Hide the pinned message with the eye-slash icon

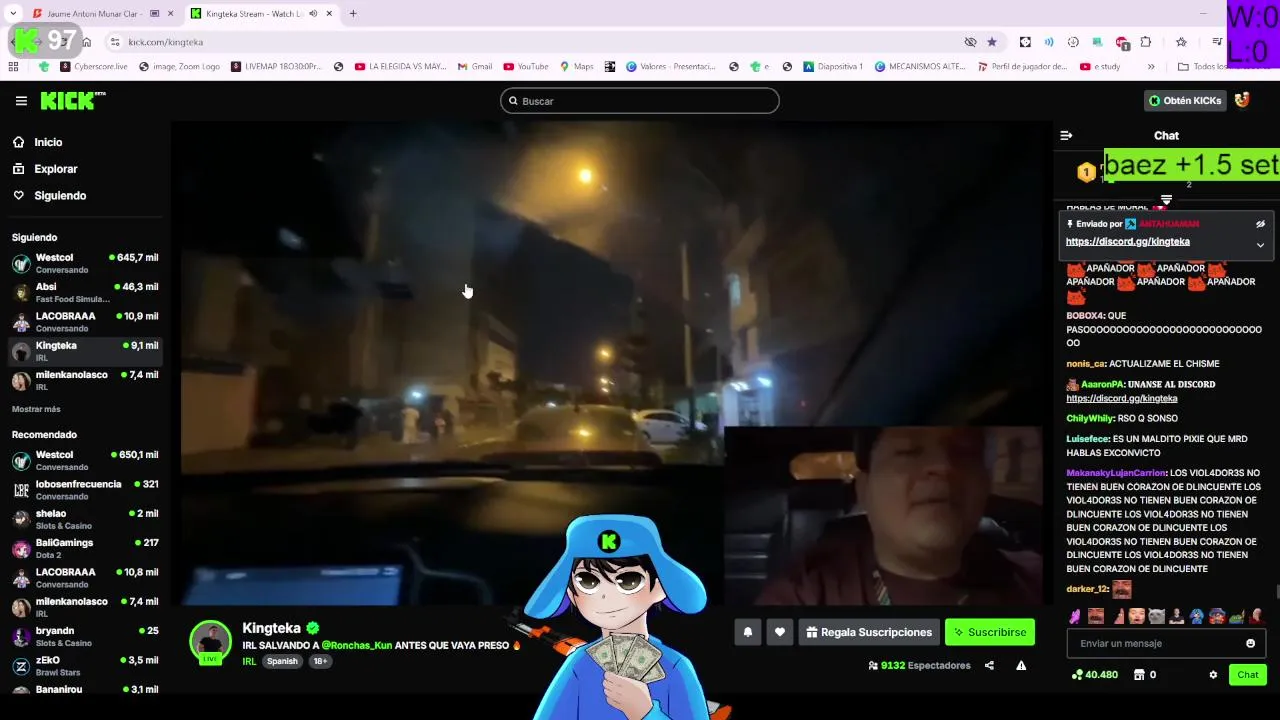click(1260, 224)
